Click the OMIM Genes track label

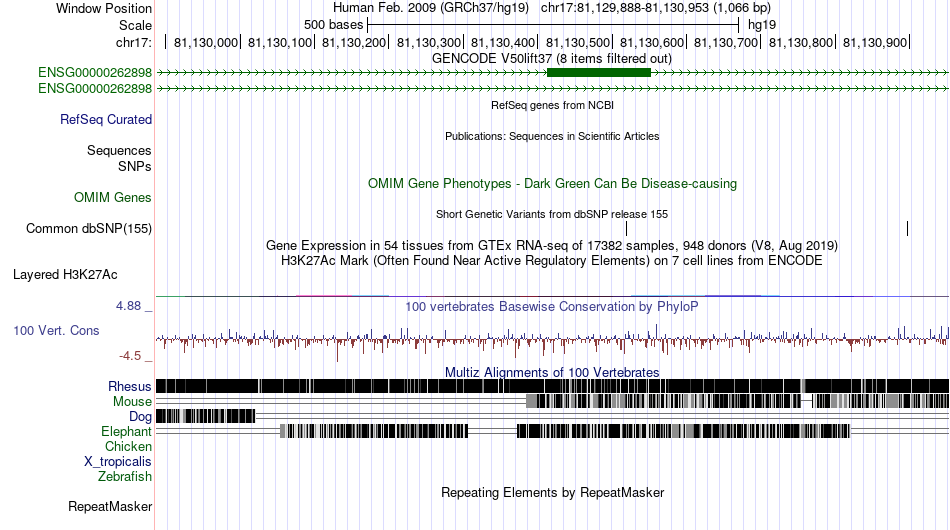113,197
